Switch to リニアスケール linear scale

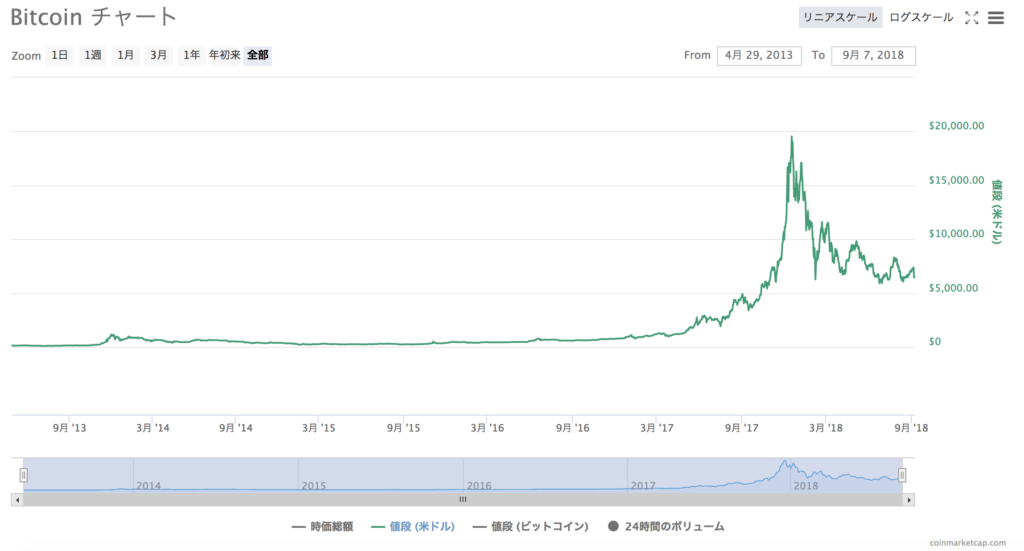click(x=840, y=18)
